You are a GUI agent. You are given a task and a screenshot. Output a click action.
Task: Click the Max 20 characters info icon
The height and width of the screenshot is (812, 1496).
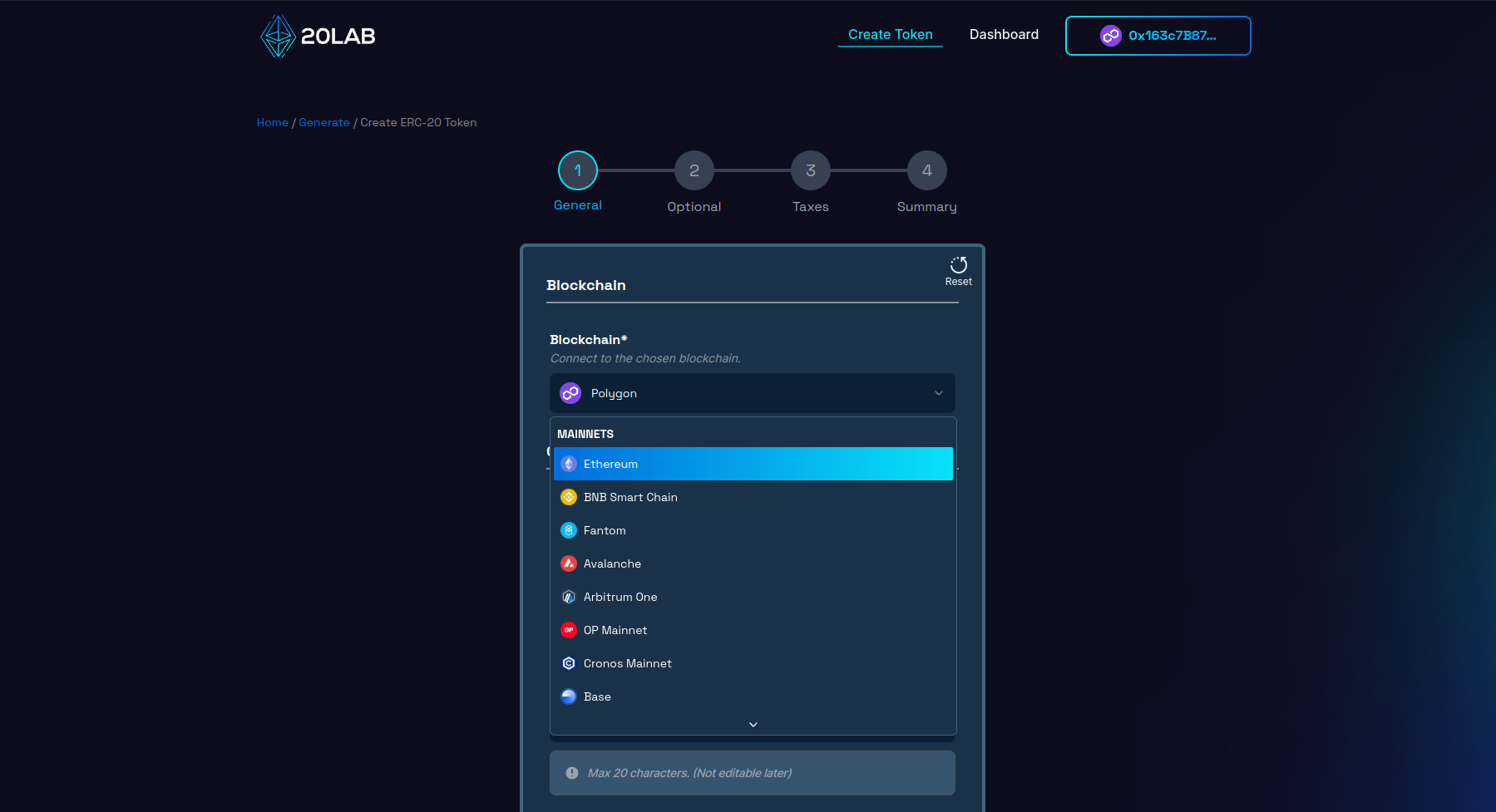click(572, 773)
